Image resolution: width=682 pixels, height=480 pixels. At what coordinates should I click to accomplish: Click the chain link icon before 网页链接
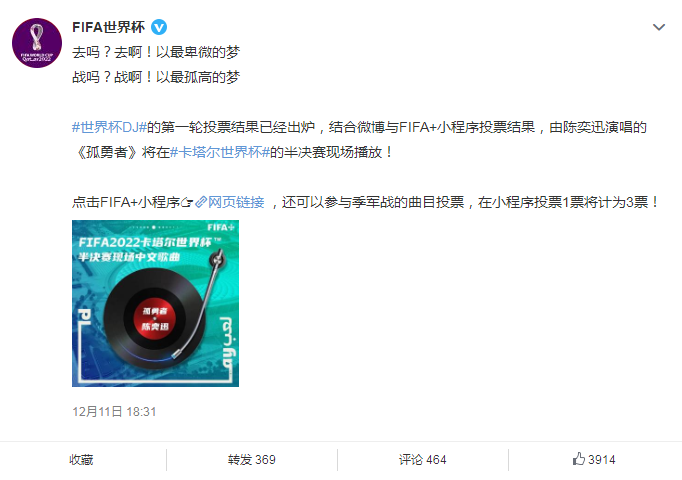[201, 202]
